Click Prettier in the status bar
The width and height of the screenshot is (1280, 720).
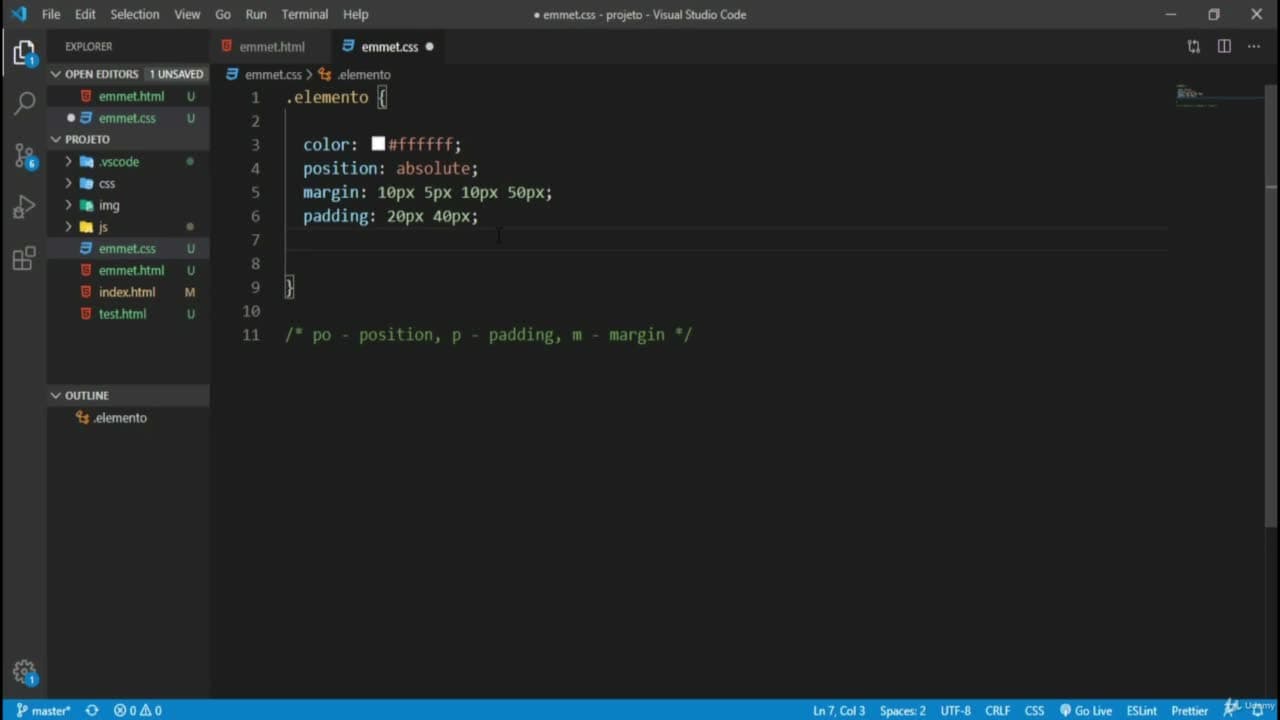[1189, 710]
